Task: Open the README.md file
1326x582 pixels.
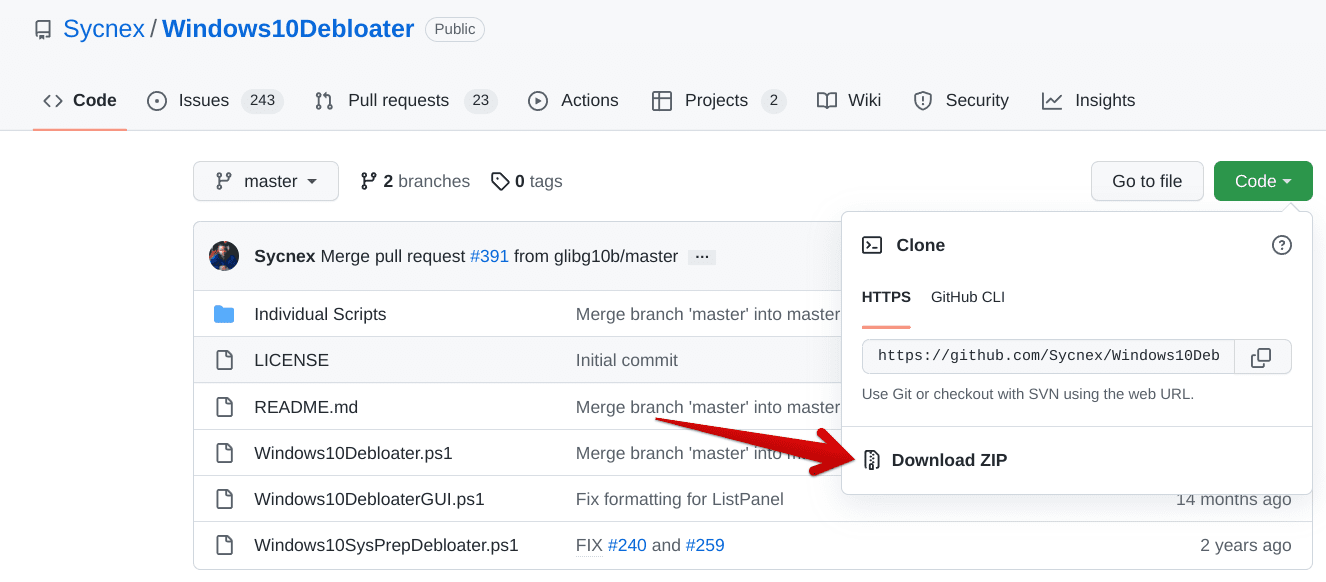Action: point(306,407)
